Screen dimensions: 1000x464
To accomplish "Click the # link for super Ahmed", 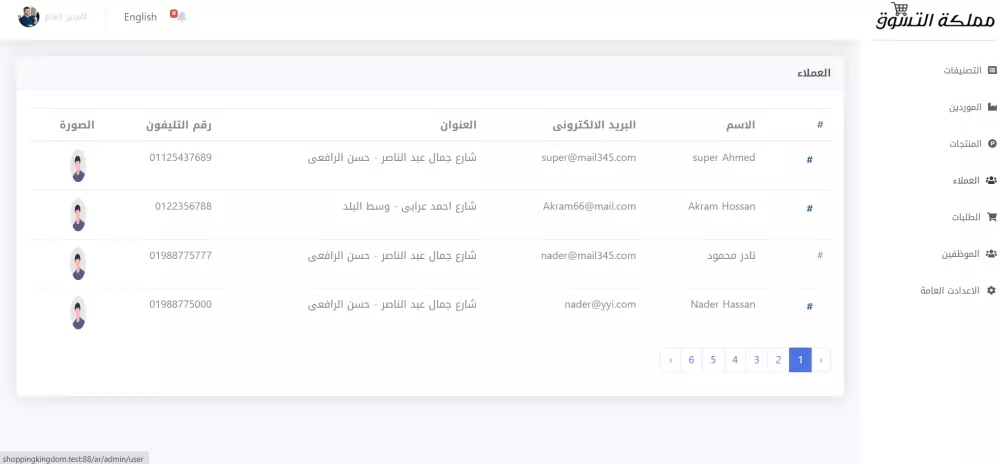I will (809, 159).
